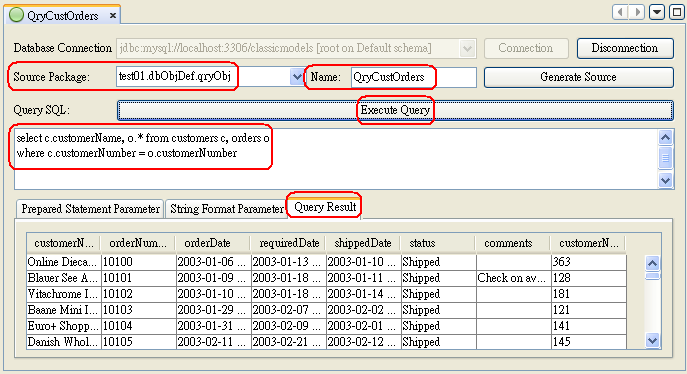687x374 pixels.
Task: Open the Source Package dropdown arrow
Action: pos(297,77)
